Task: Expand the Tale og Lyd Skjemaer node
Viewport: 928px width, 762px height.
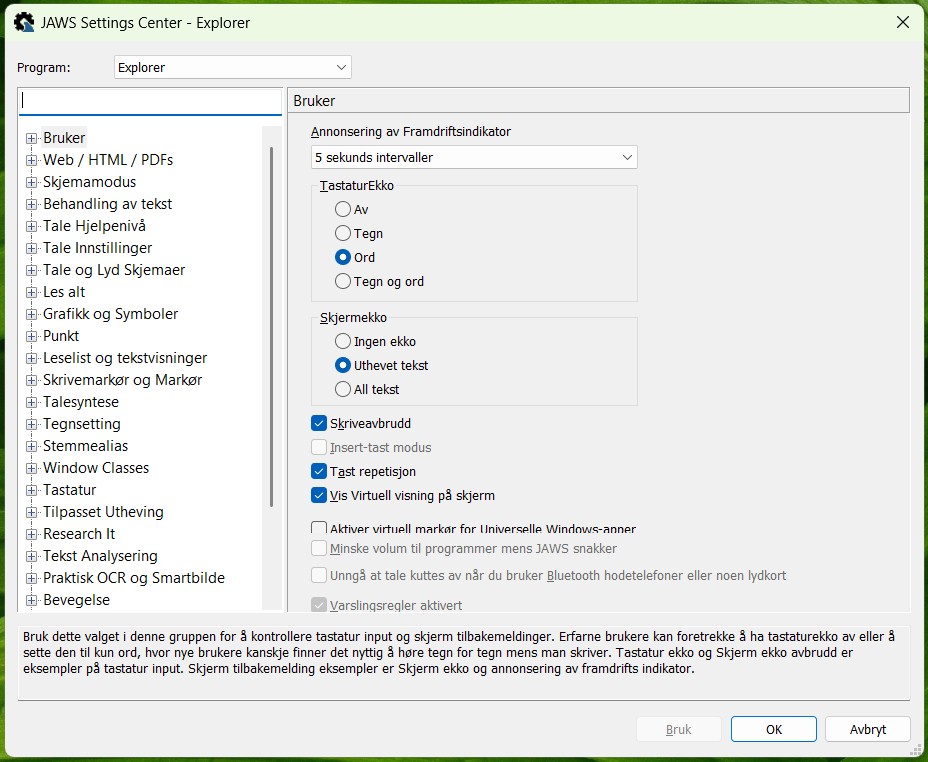Action: [31, 270]
